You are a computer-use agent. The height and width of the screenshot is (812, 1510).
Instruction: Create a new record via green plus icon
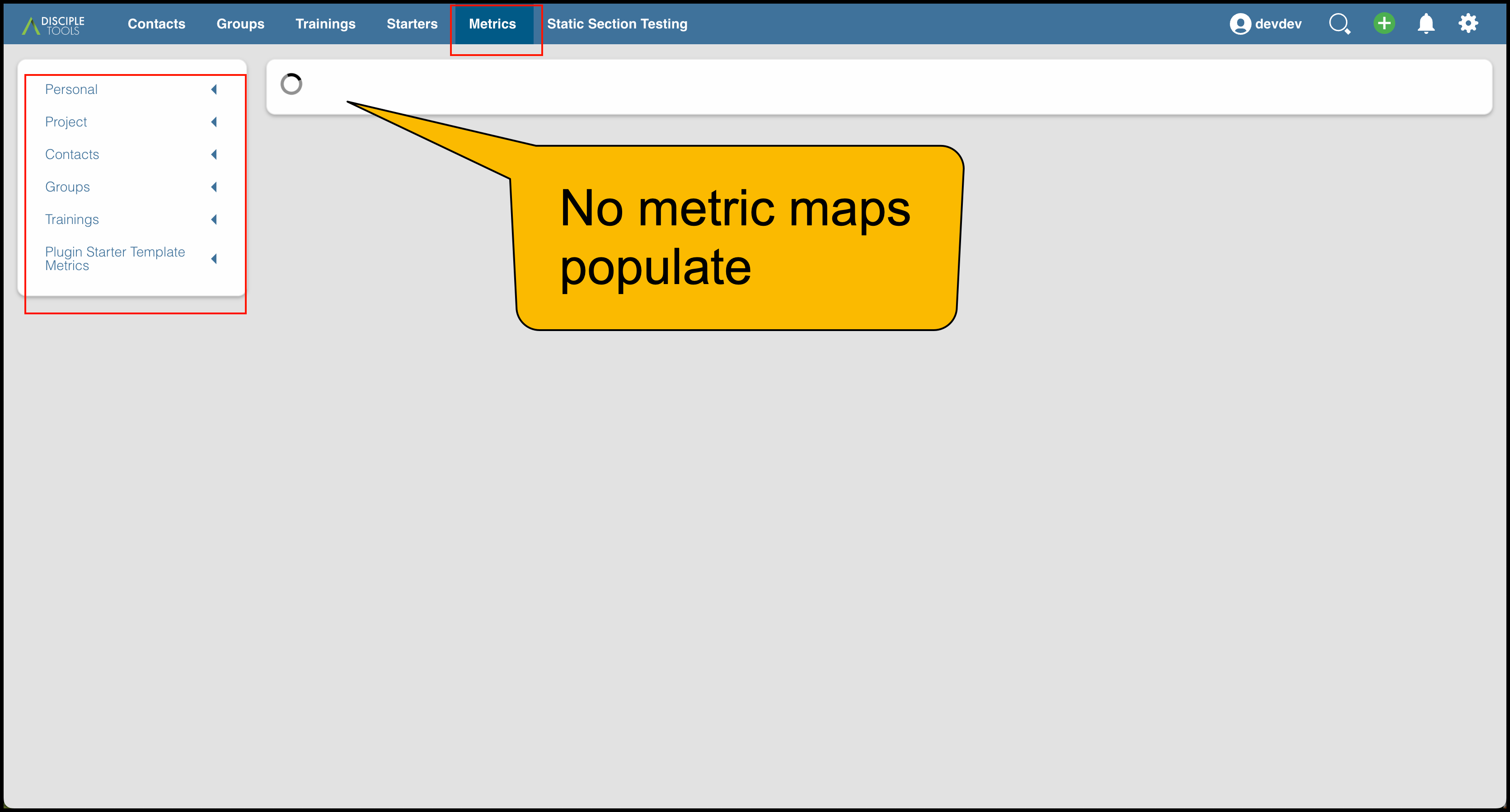[x=1383, y=23]
